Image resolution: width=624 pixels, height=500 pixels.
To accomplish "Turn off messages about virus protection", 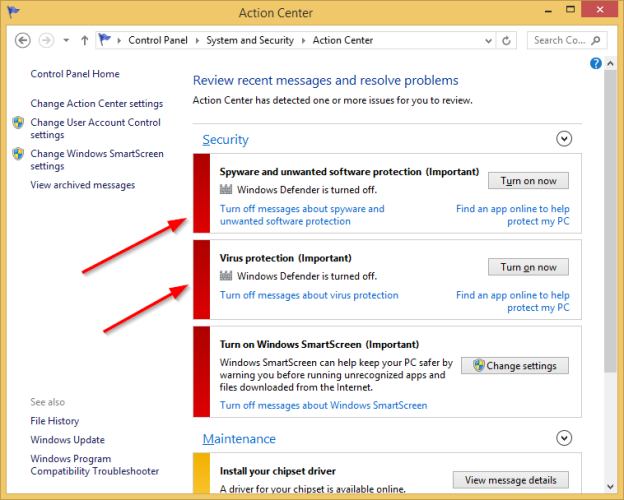I will click(x=309, y=295).
